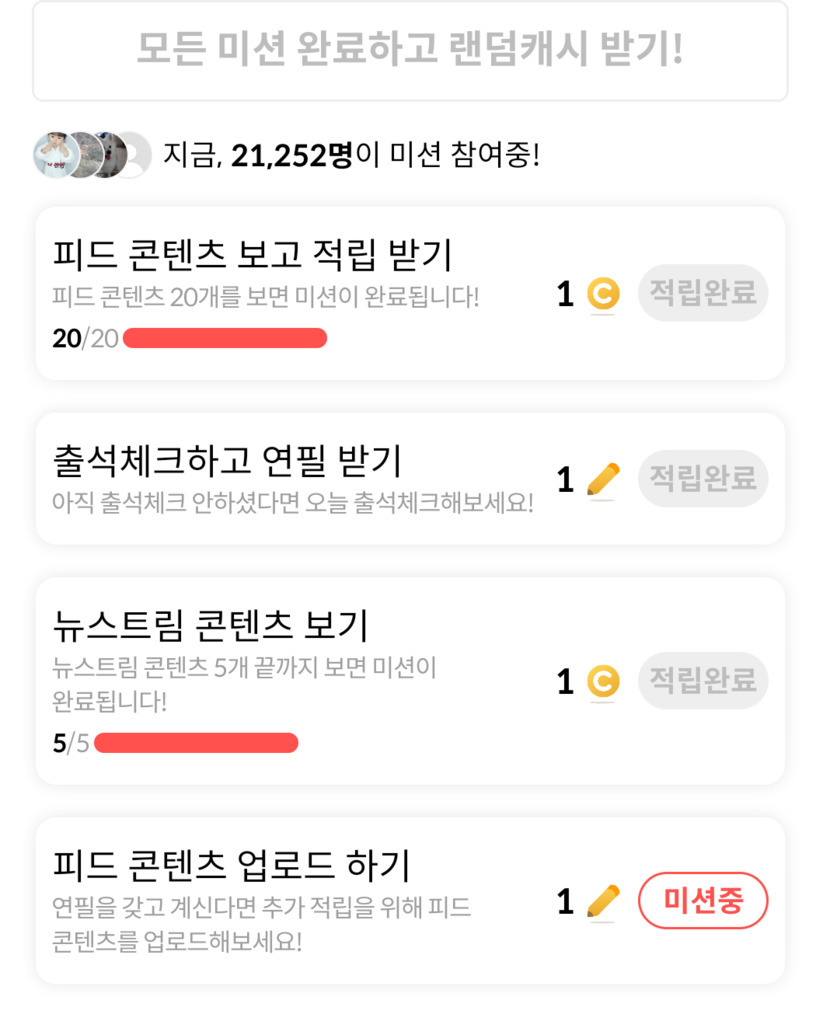Click the 5/5 뉴스트림 progress bar
This screenshot has width=830, height=1021.
(x=196, y=743)
